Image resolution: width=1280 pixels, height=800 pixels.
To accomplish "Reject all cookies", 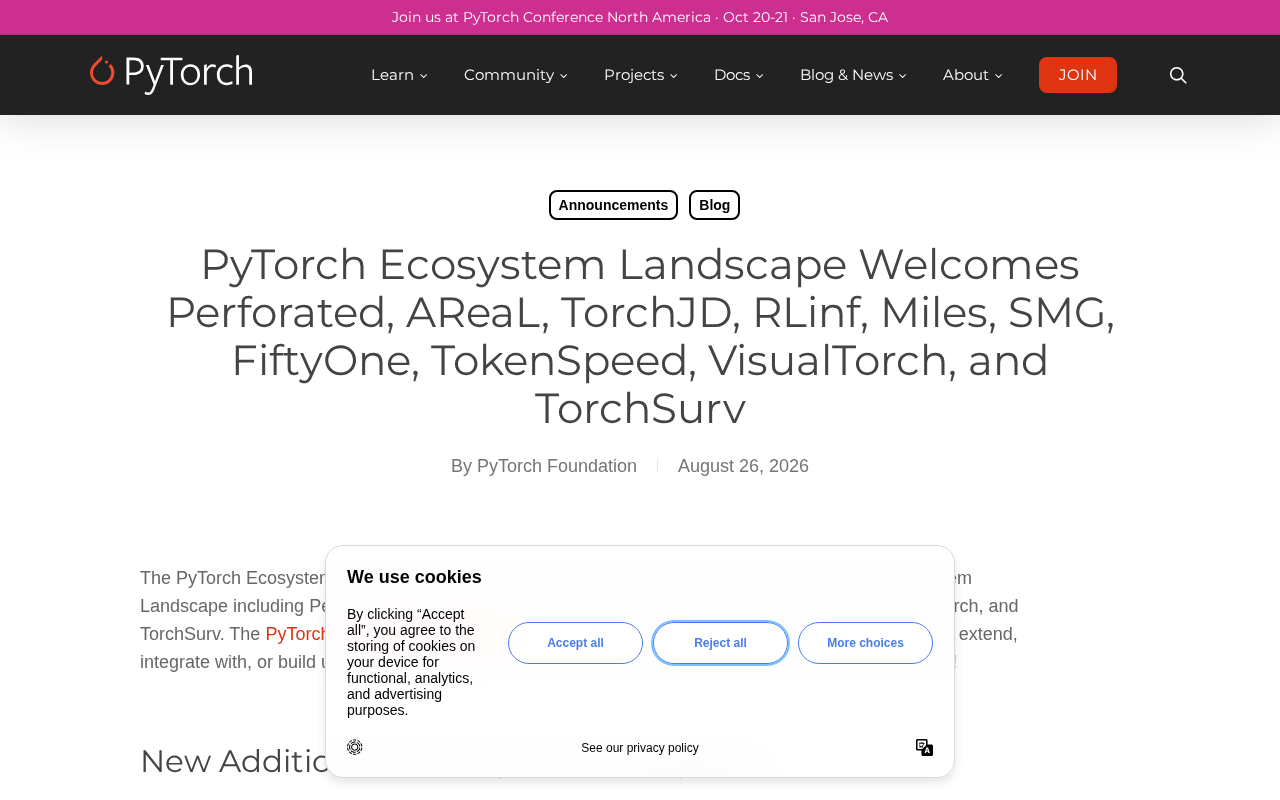I will pyautogui.click(x=720, y=643).
